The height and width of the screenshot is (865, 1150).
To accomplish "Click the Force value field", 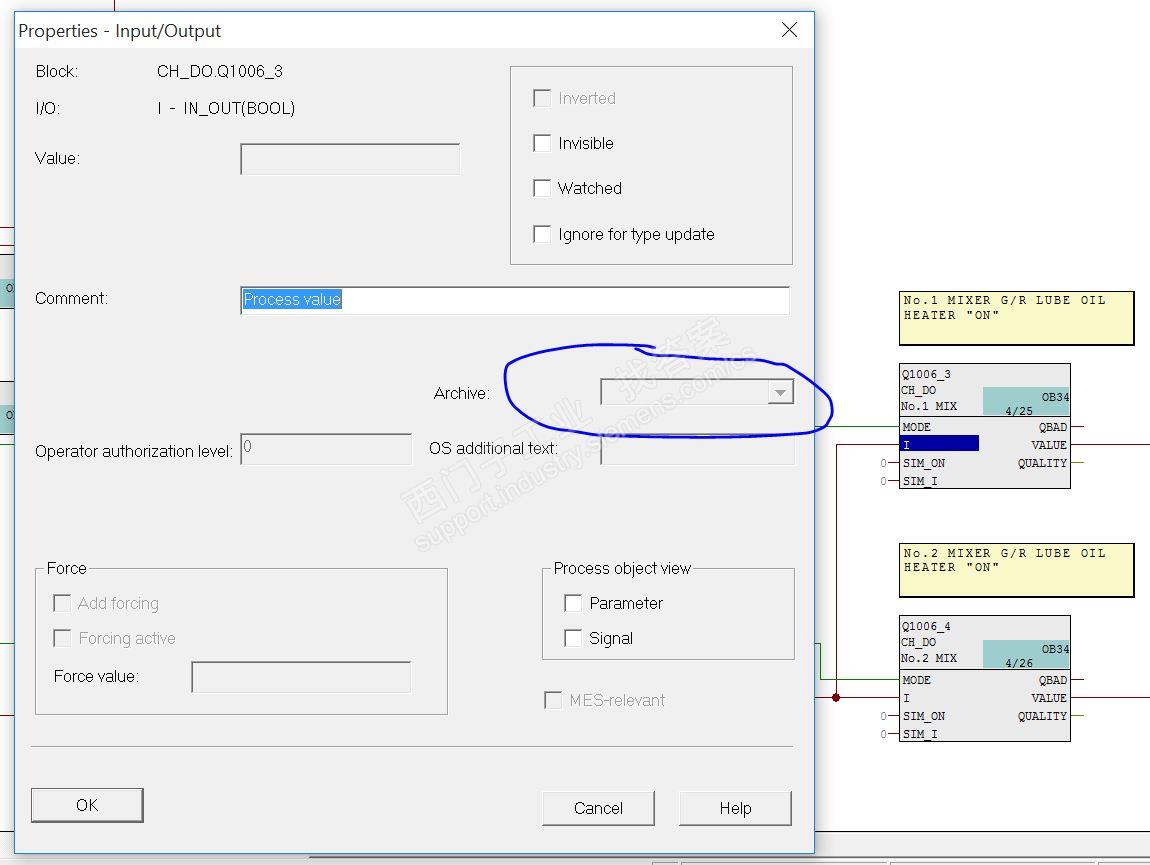I will pyautogui.click(x=301, y=677).
